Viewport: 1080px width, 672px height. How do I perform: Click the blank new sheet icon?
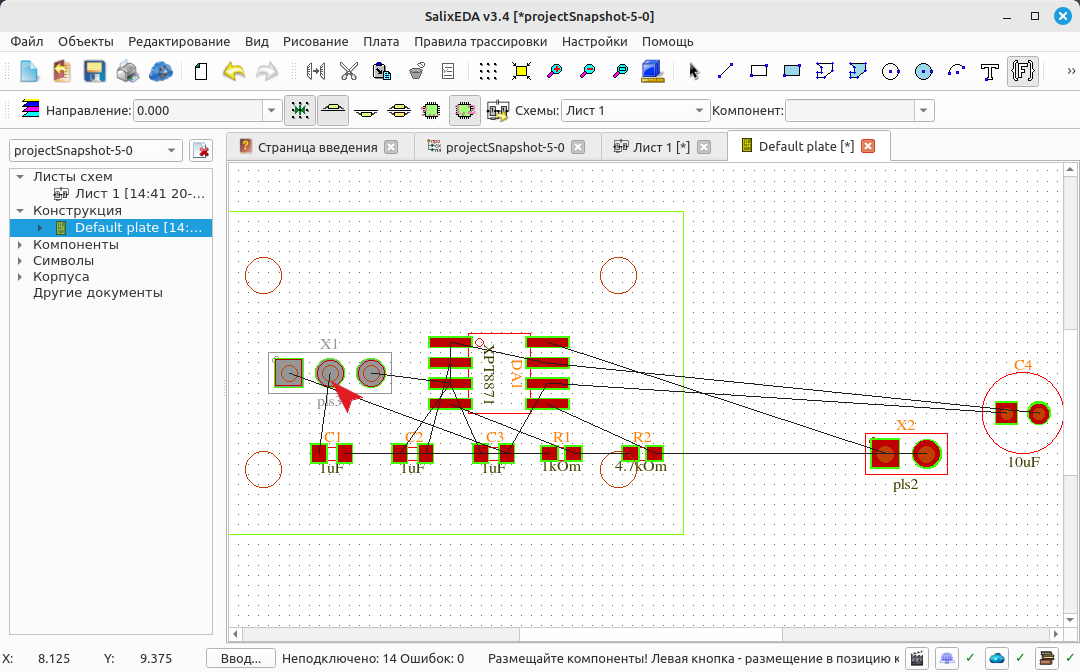pos(201,71)
